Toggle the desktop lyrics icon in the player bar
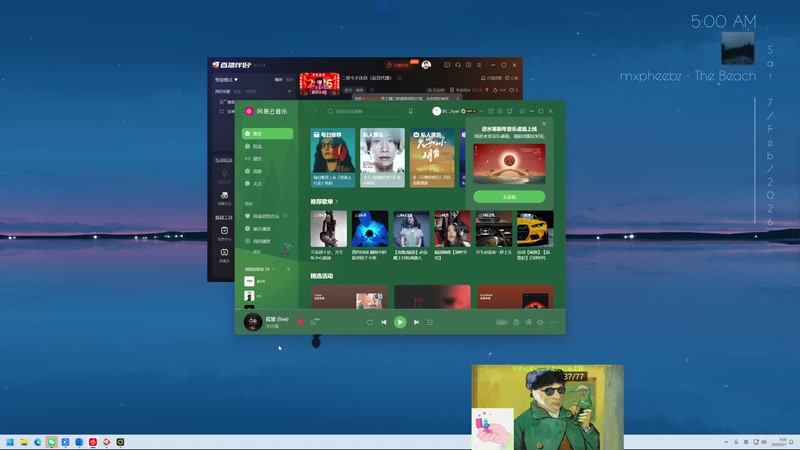This screenshot has height=450, width=800. coord(528,322)
